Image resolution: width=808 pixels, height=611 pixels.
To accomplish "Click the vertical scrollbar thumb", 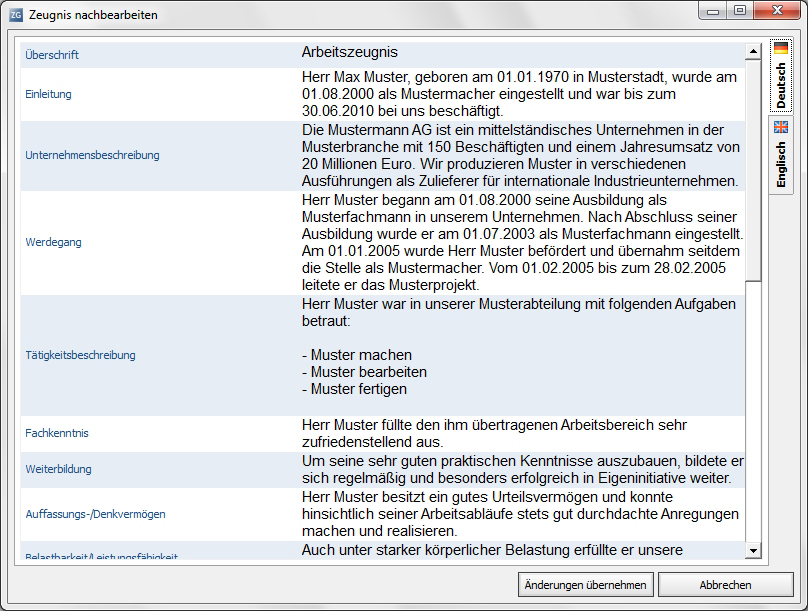I will pos(753,169).
